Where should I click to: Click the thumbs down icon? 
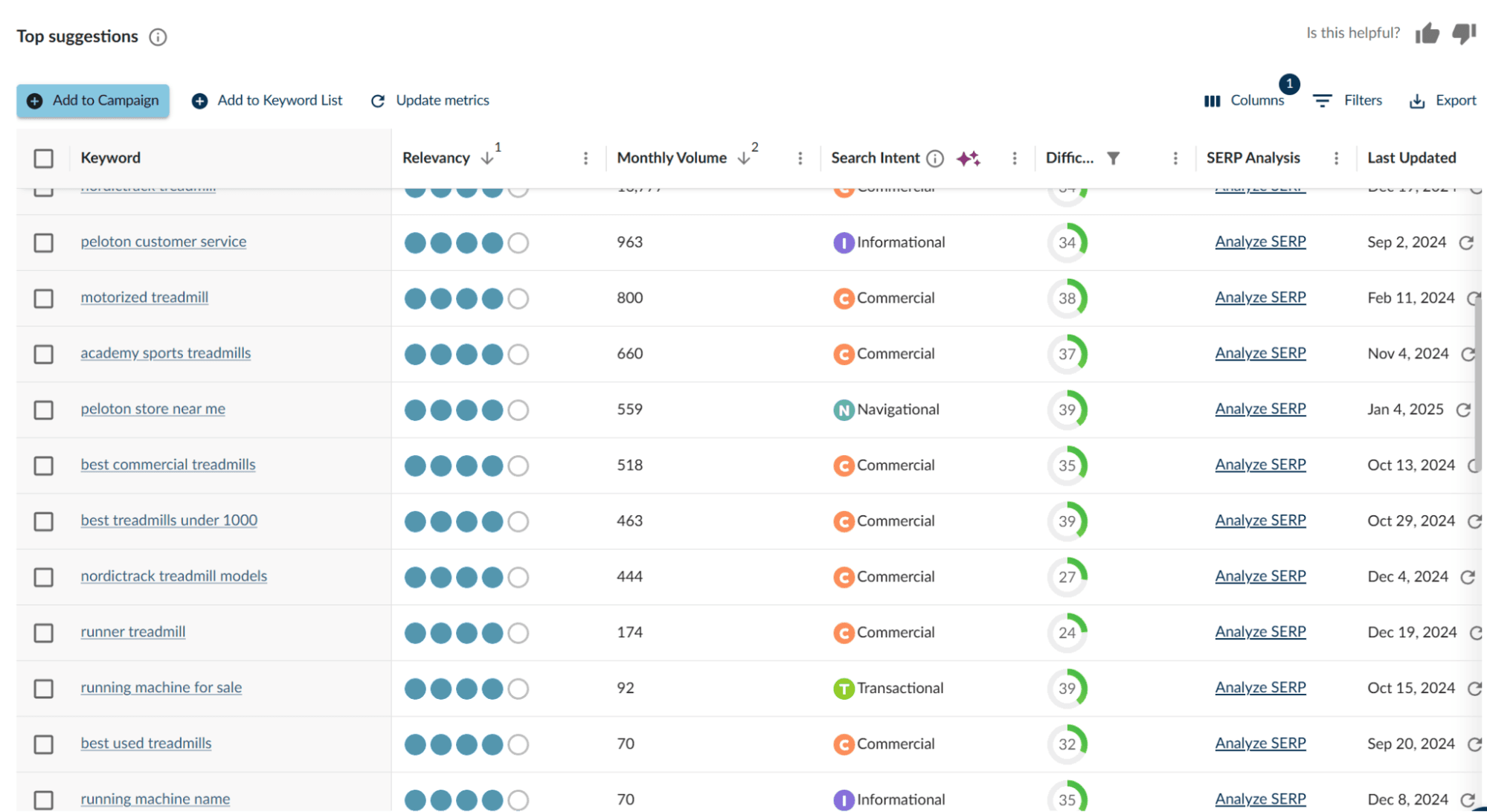click(x=1463, y=33)
